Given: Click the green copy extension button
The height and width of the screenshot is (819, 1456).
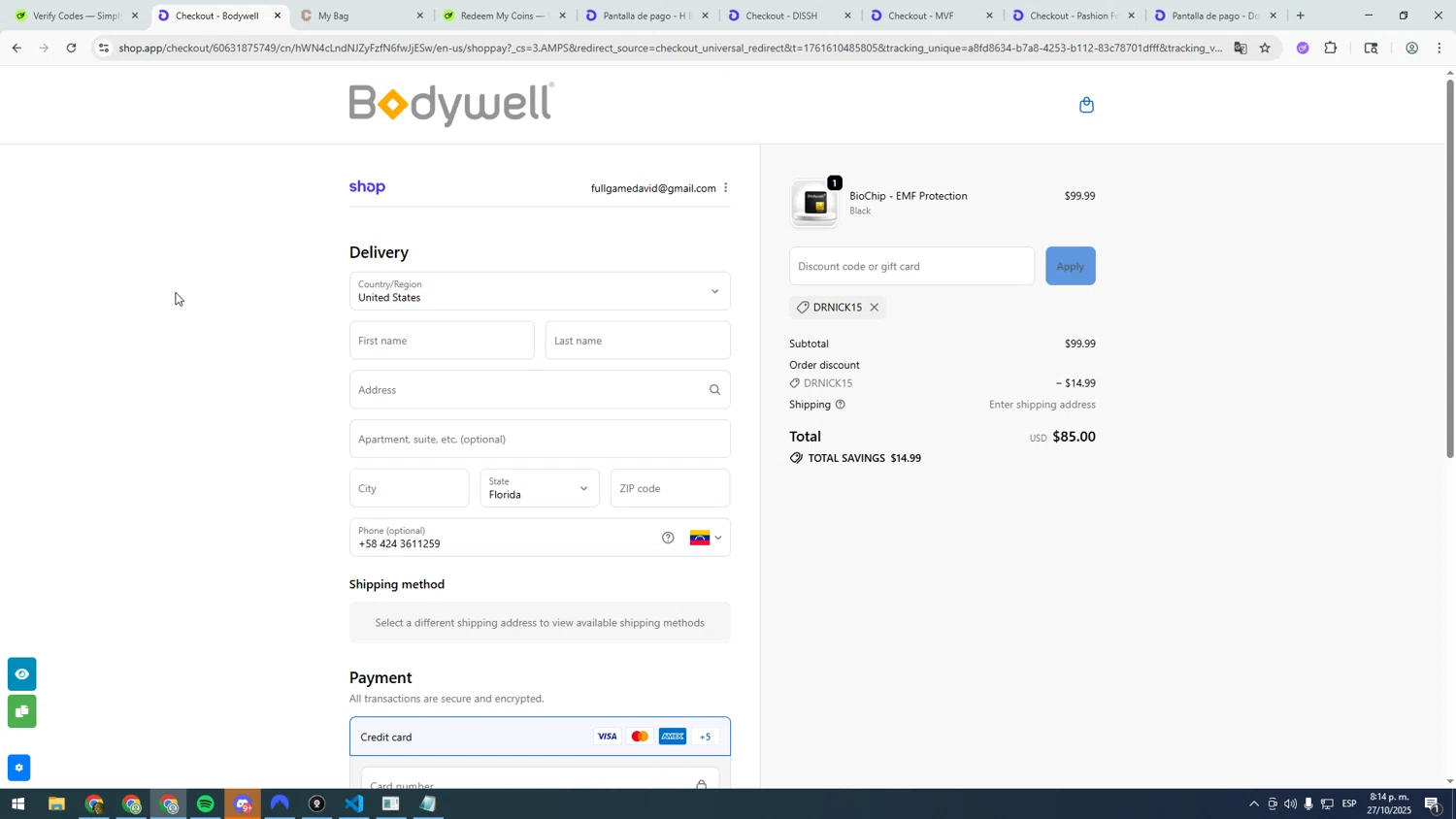Looking at the screenshot, I should tap(21, 712).
